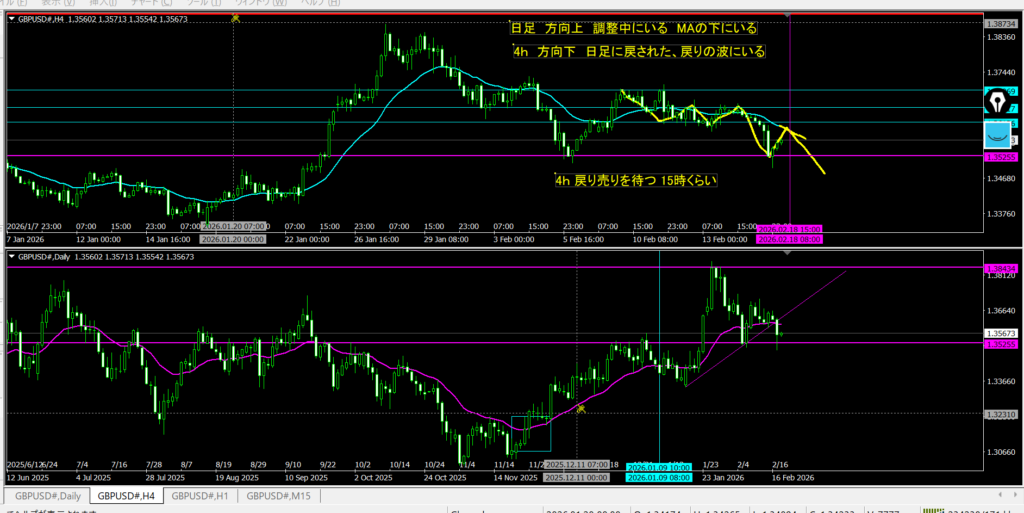The width and height of the screenshot is (1024, 513).
Task: Expand the GBPUSD#,Daily chart title triangle
Action: pyautogui.click(x=12, y=257)
